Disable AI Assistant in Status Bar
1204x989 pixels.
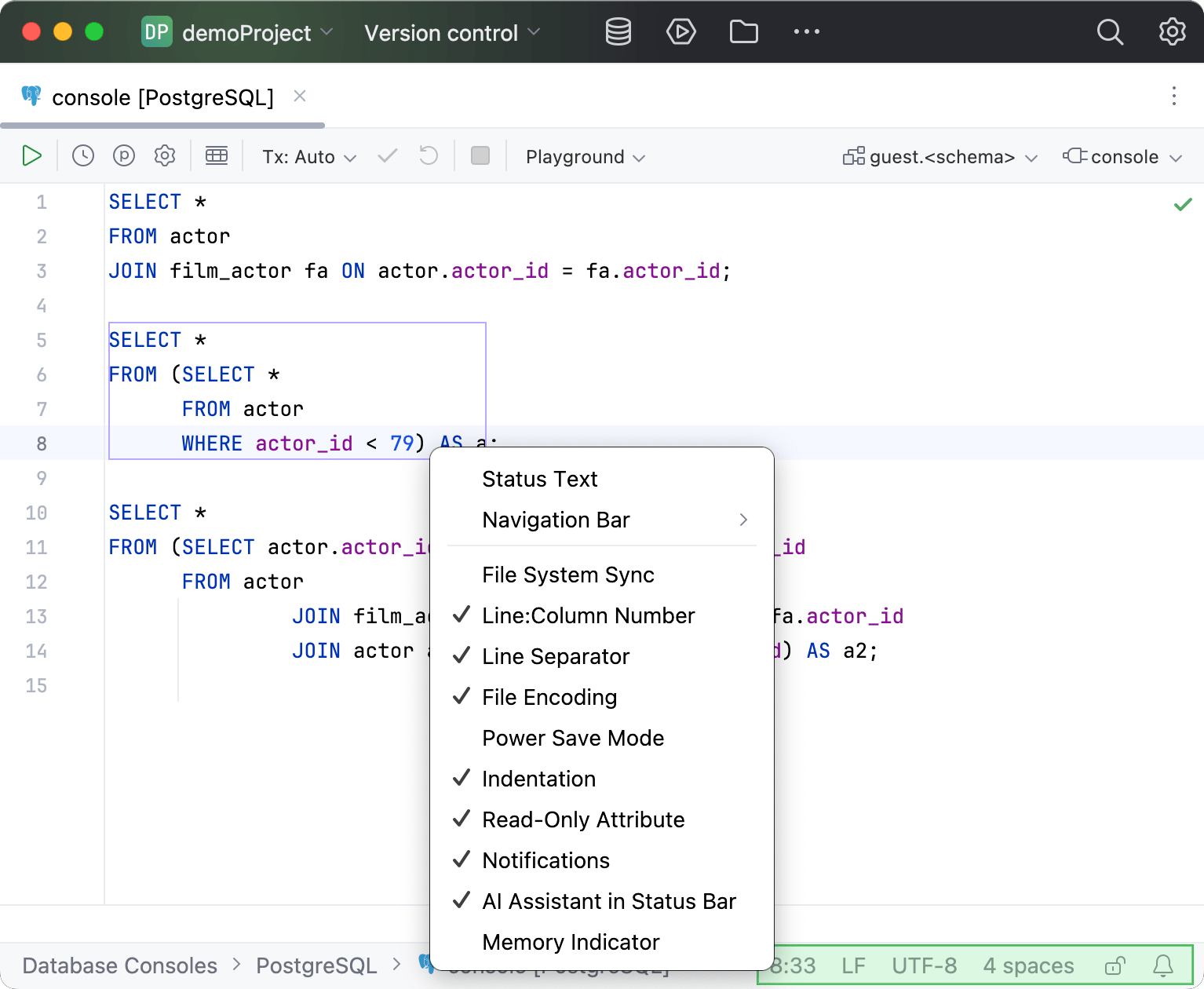(x=608, y=901)
